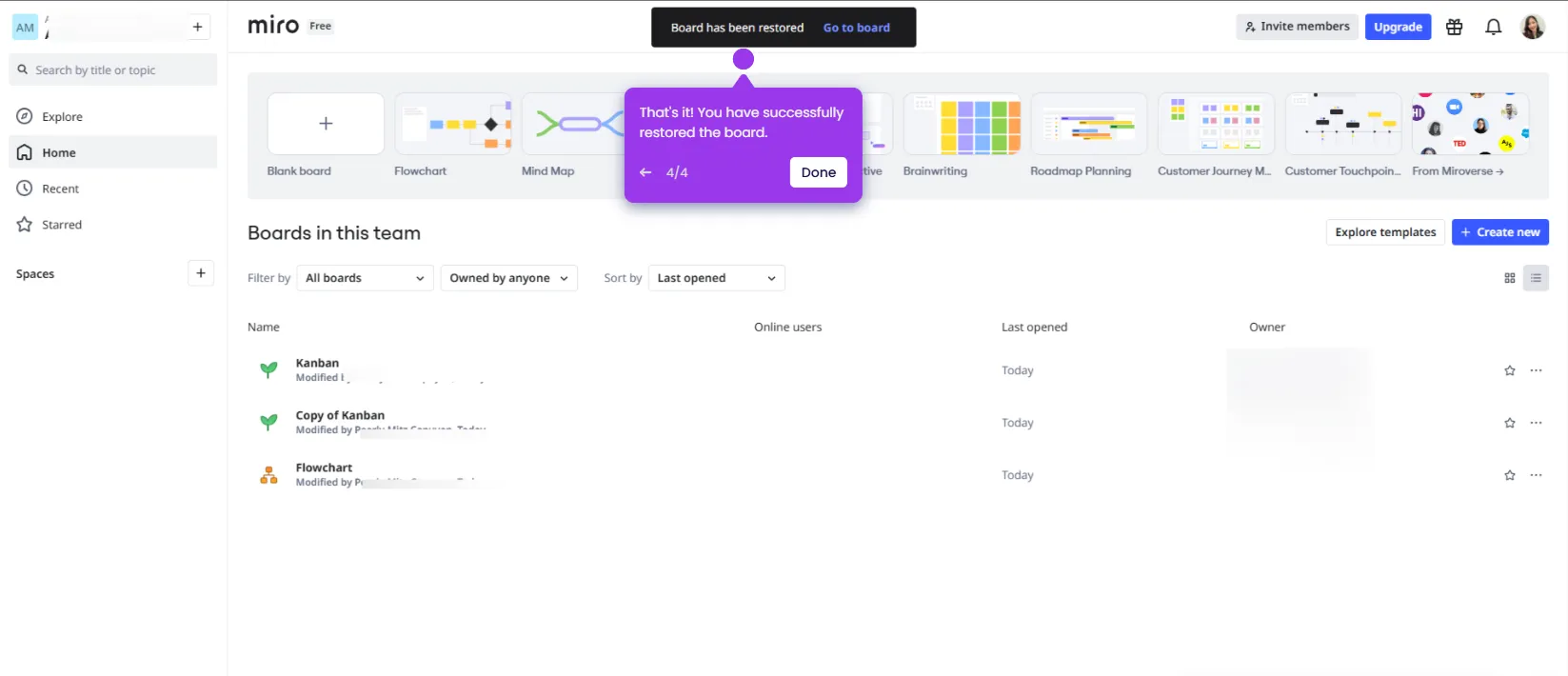
Task: Click the Spaces section label
Action: tap(35, 274)
